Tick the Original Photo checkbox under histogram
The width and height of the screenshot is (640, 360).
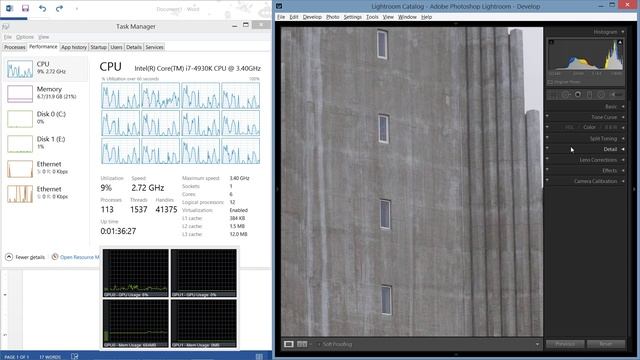(550, 82)
